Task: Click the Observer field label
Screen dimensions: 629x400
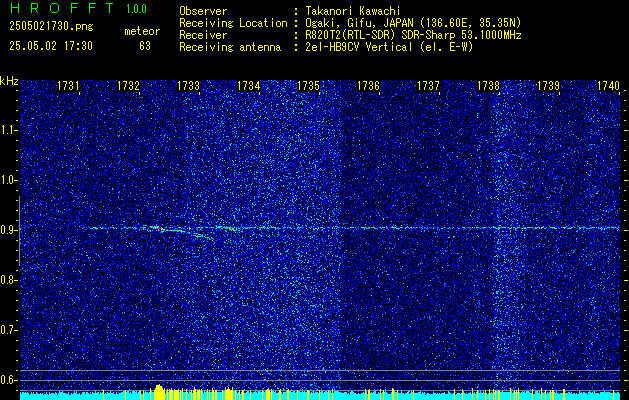Action: [x=203, y=11]
